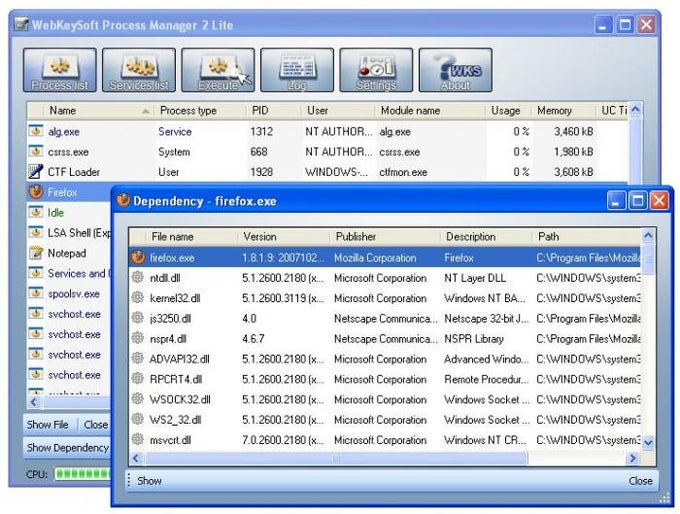Click Mozilla Corporation publisher cell
Viewport: 680px width, 514px height.
click(x=375, y=258)
